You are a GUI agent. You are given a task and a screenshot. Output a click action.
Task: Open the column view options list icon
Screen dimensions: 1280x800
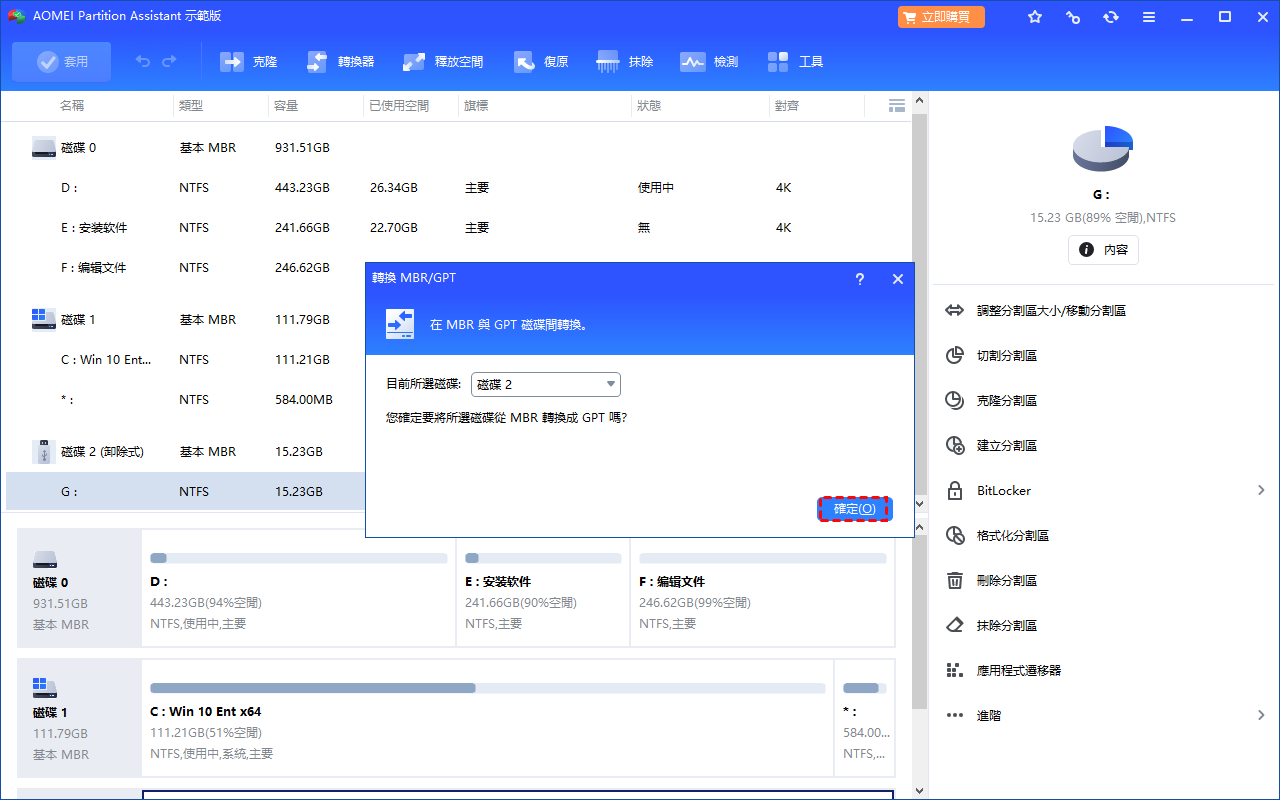(896, 105)
